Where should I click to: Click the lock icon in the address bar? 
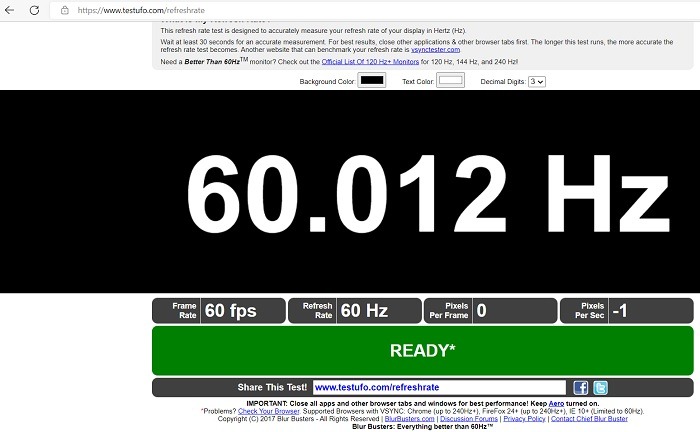65,10
